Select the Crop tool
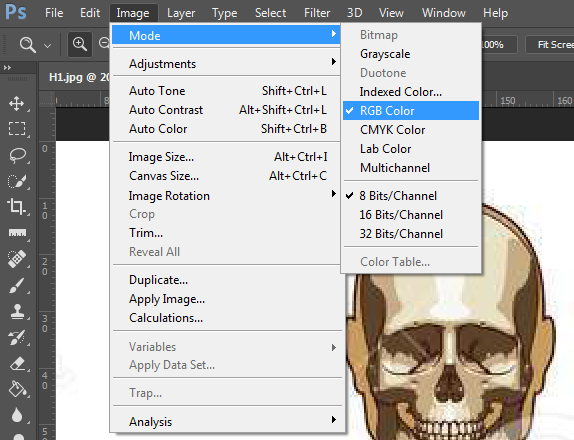This screenshot has width=574, height=440. (x=17, y=206)
